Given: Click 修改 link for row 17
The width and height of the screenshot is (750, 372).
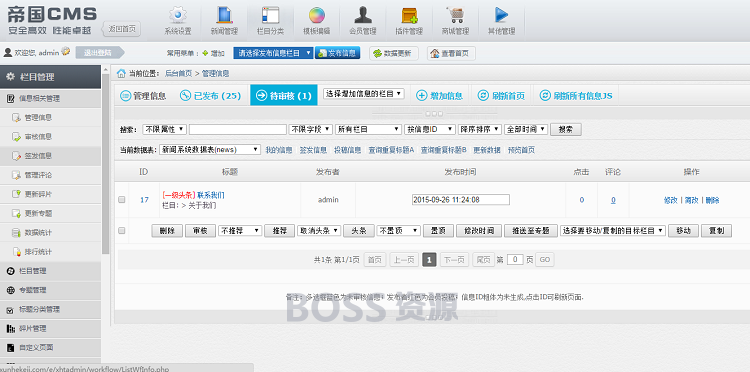Looking at the screenshot, I should coord(671,200).
